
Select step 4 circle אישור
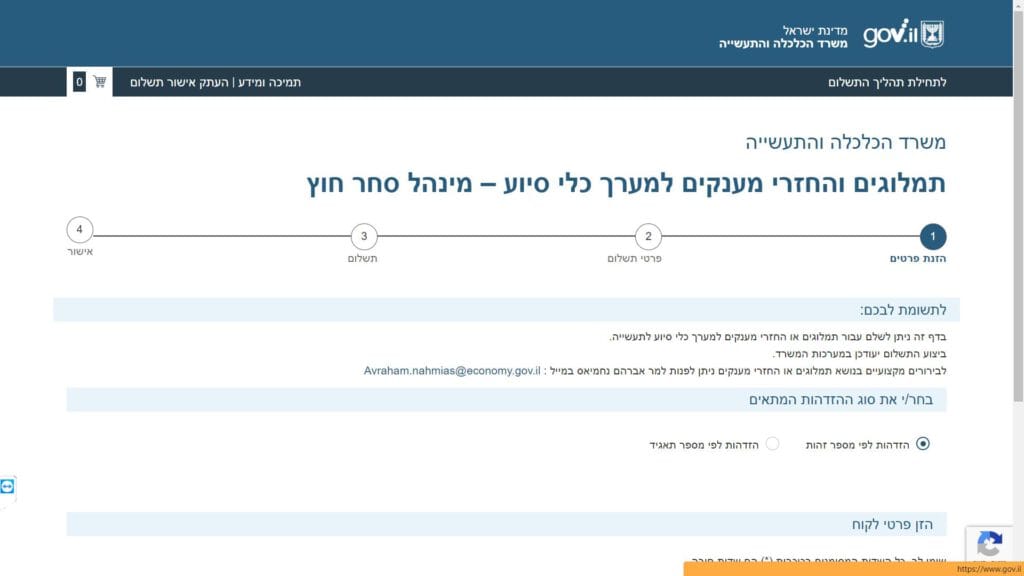(80, 231)
